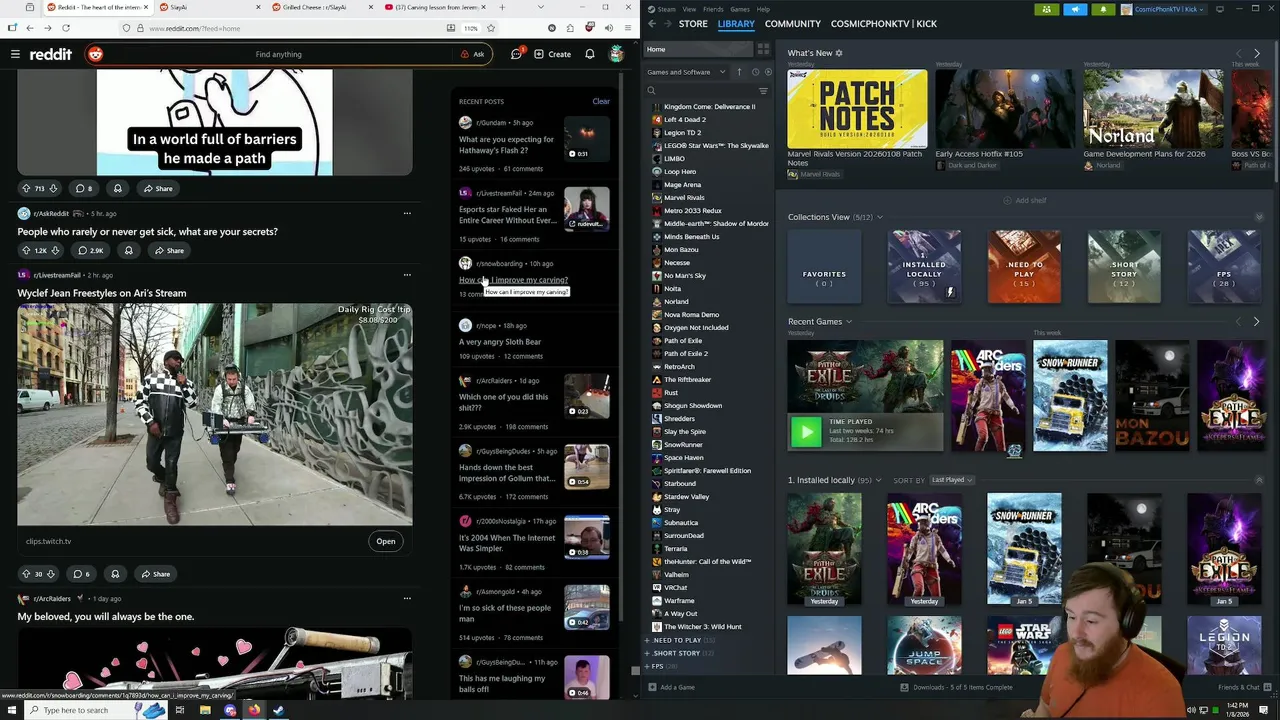Toggle Steam ready-to-play filter icon
Viewport: 1280px width, 720px height.
768,72
